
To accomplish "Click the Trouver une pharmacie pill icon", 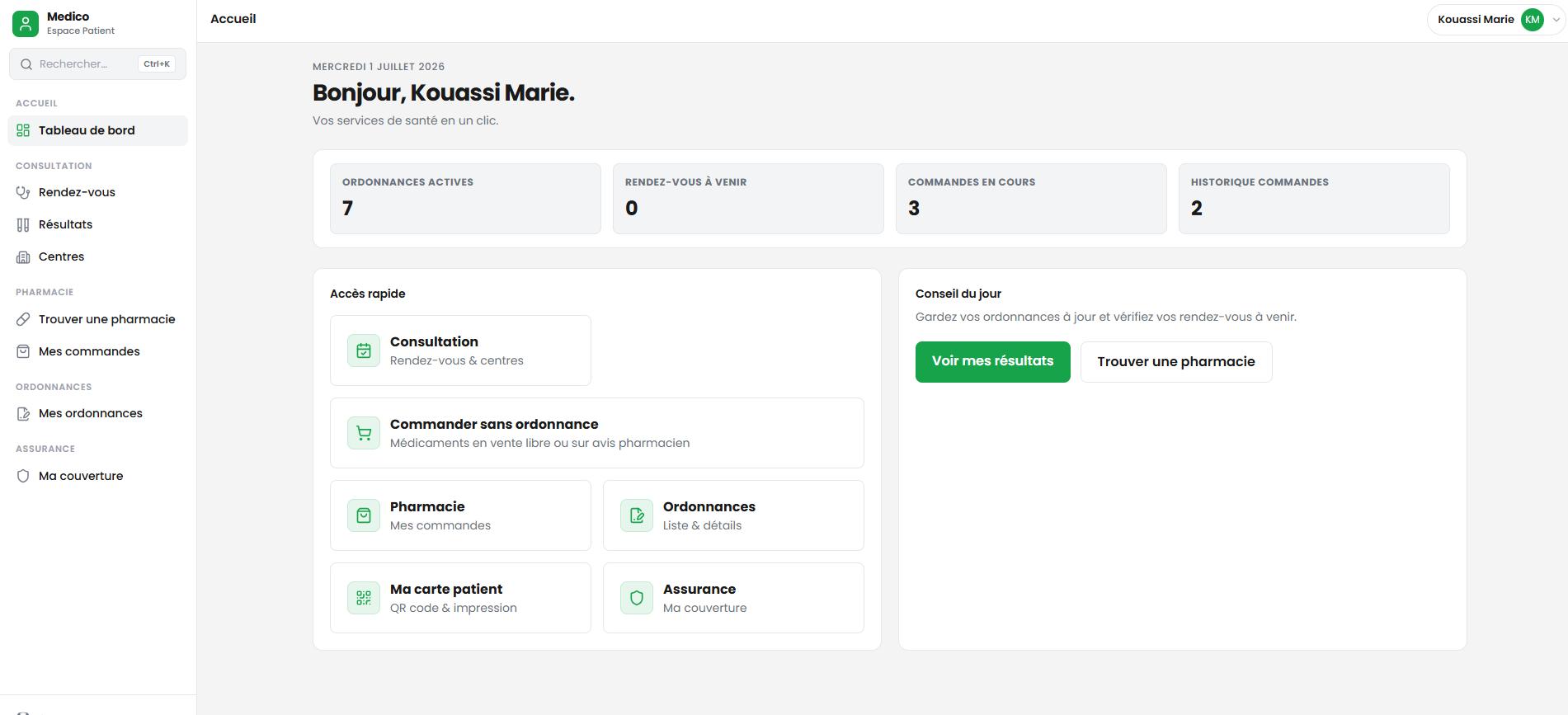I will pos(23,319).
